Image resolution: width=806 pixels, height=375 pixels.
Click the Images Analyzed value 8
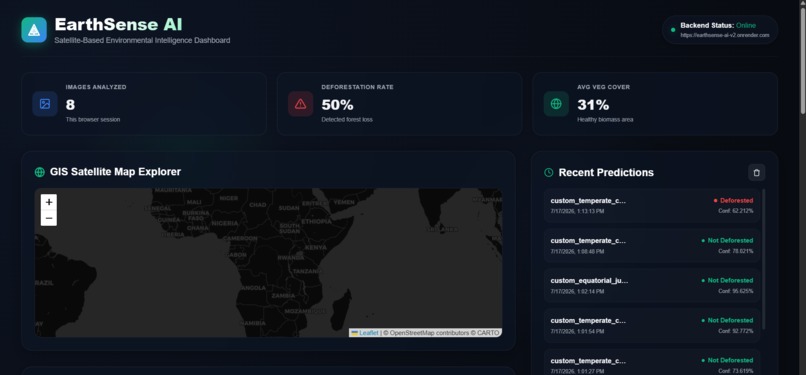point(70,105)
